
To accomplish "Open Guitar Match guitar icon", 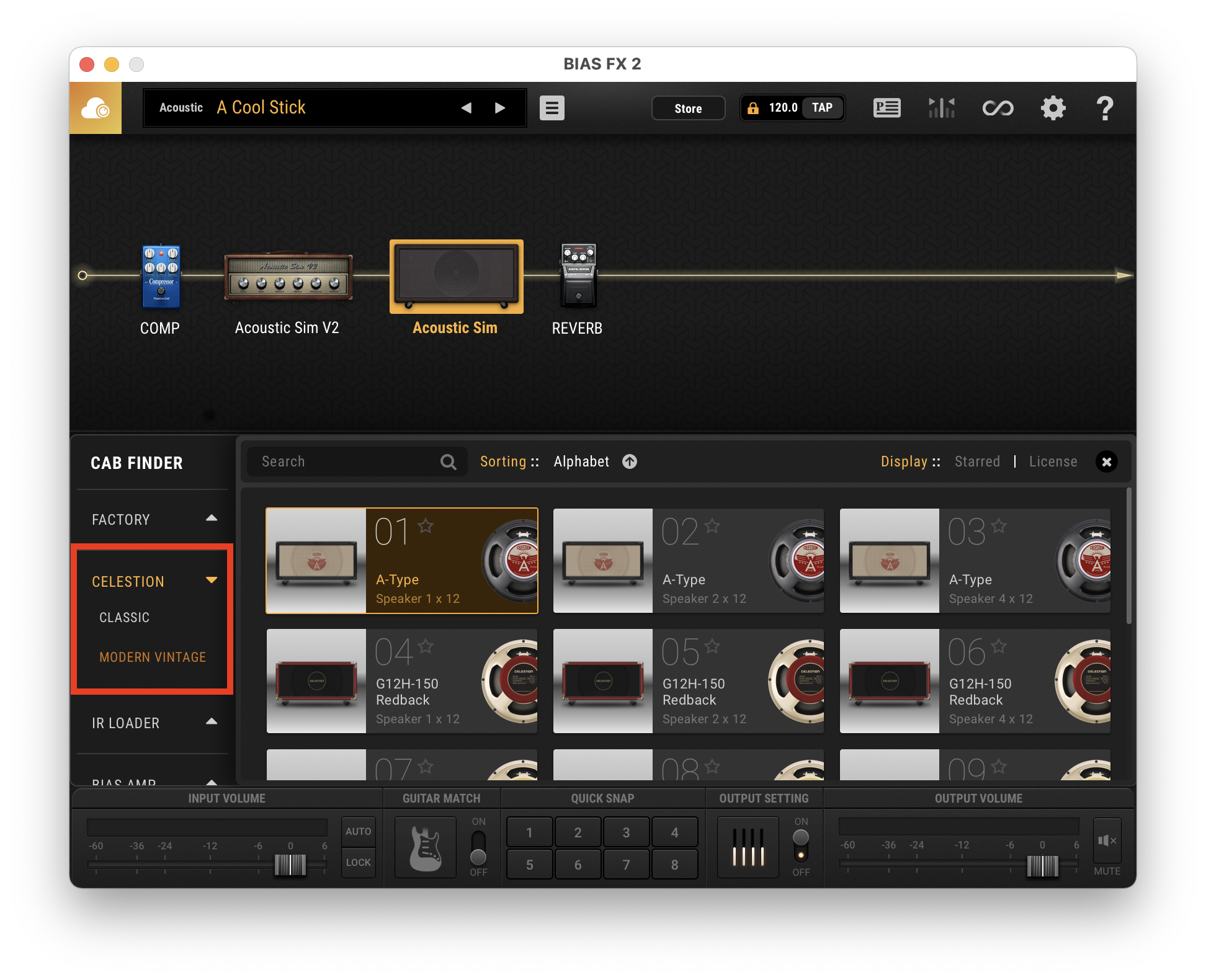I will pyautogui.click(x=426, y=847).
